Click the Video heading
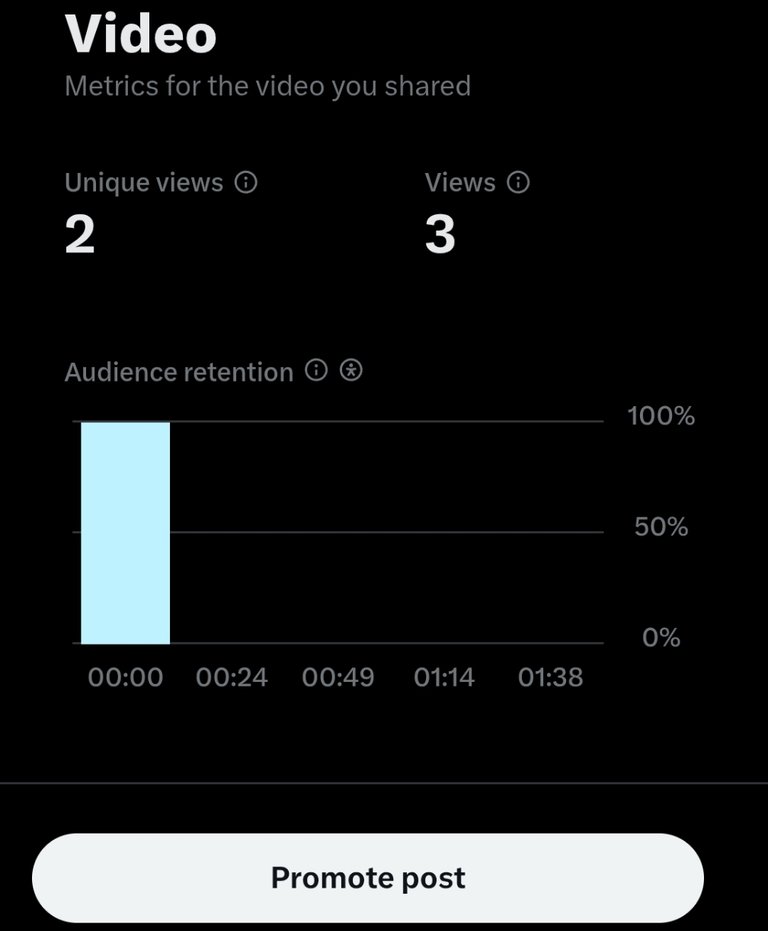Screen dimensions: 768x931 tap(141, 33)
